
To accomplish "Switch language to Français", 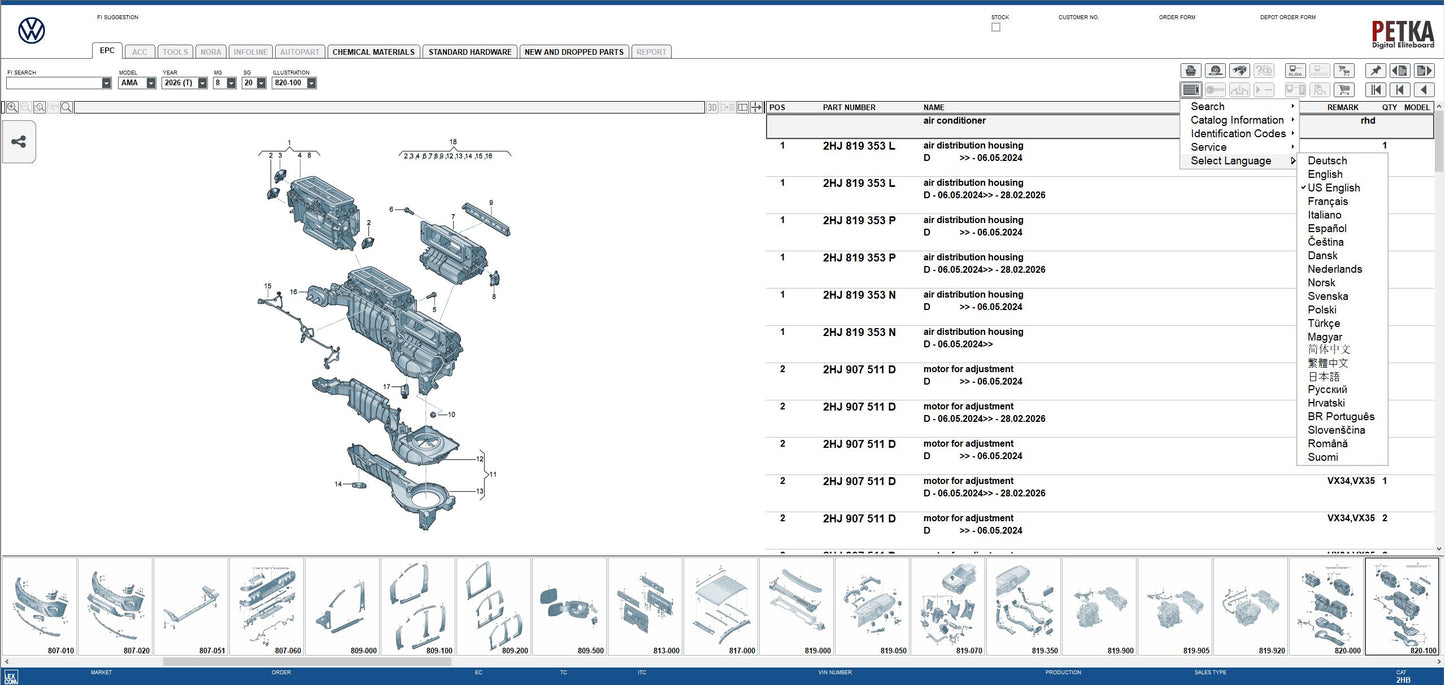I will pyautogui.click(x=1328, y=200).
